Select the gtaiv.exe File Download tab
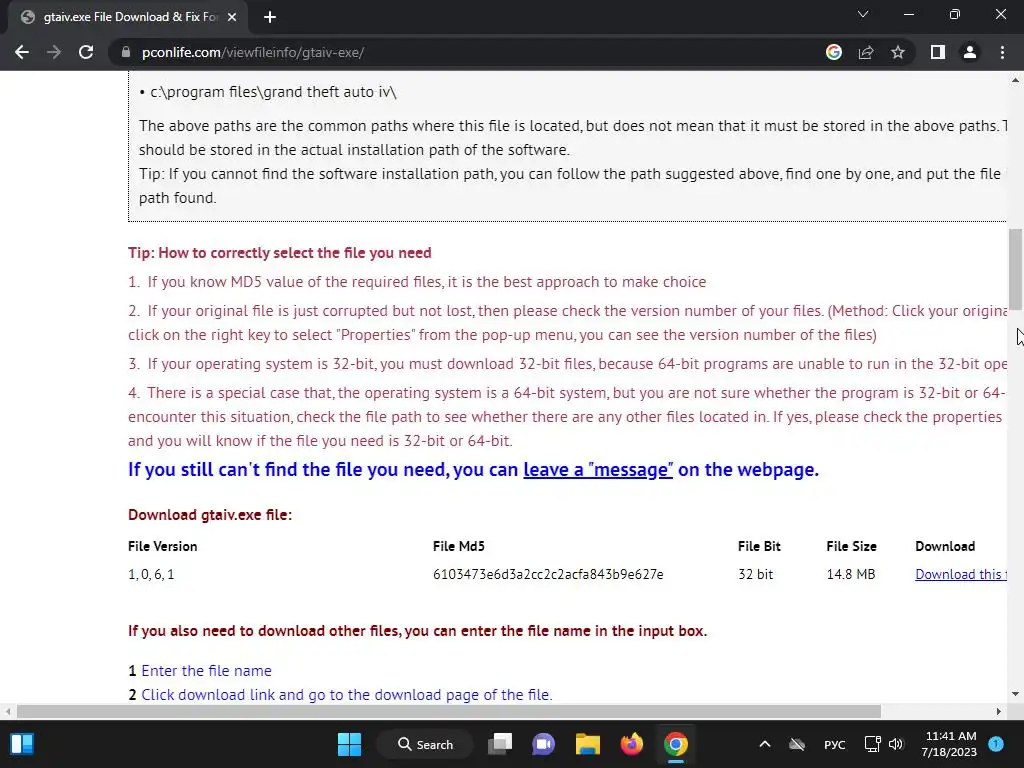The height and width of the screenshot is (768, 1024). pos(128,17)
